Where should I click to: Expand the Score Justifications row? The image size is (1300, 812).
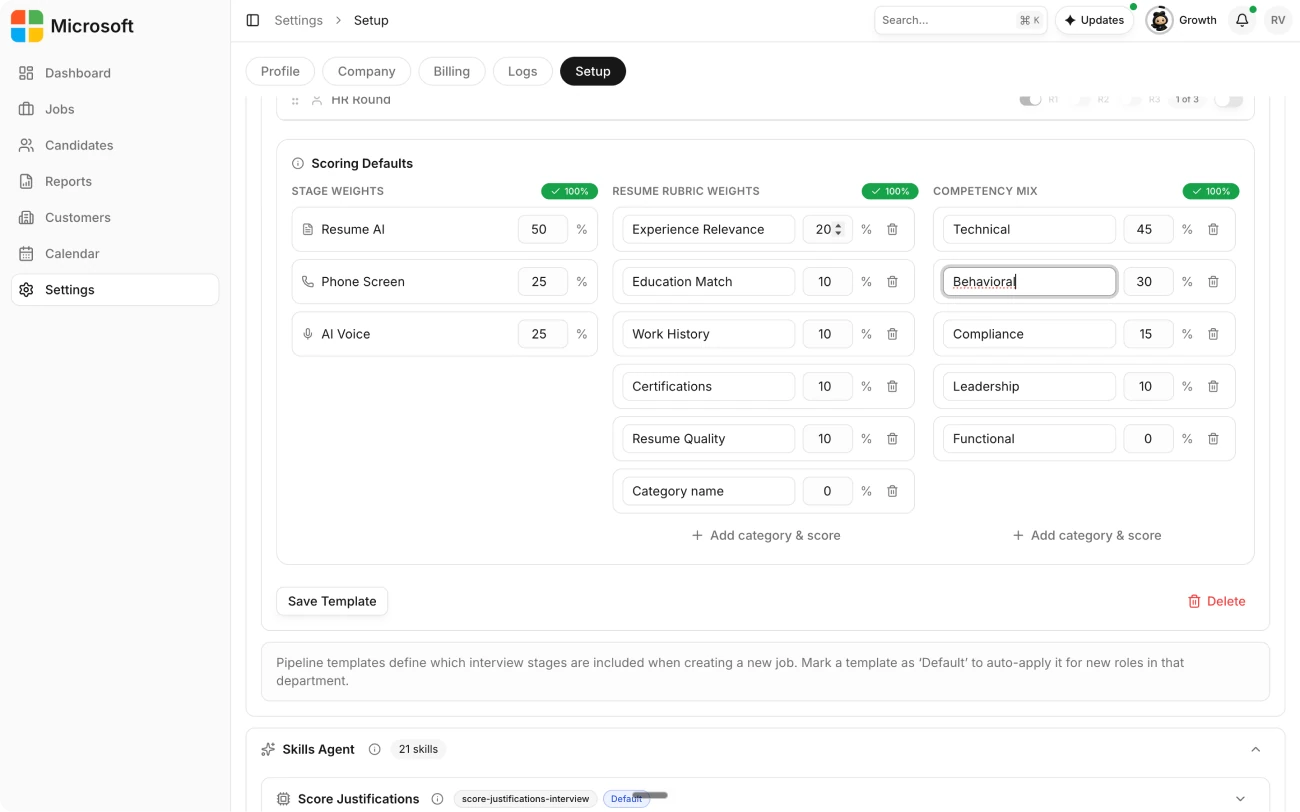[x=1241, y=799]
